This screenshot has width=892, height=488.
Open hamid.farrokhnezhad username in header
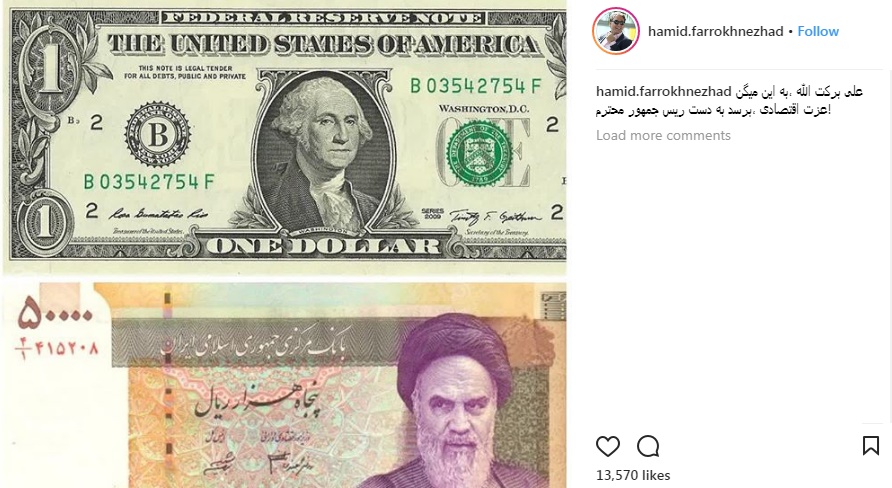pyautogui.click(x=716, y=31)
